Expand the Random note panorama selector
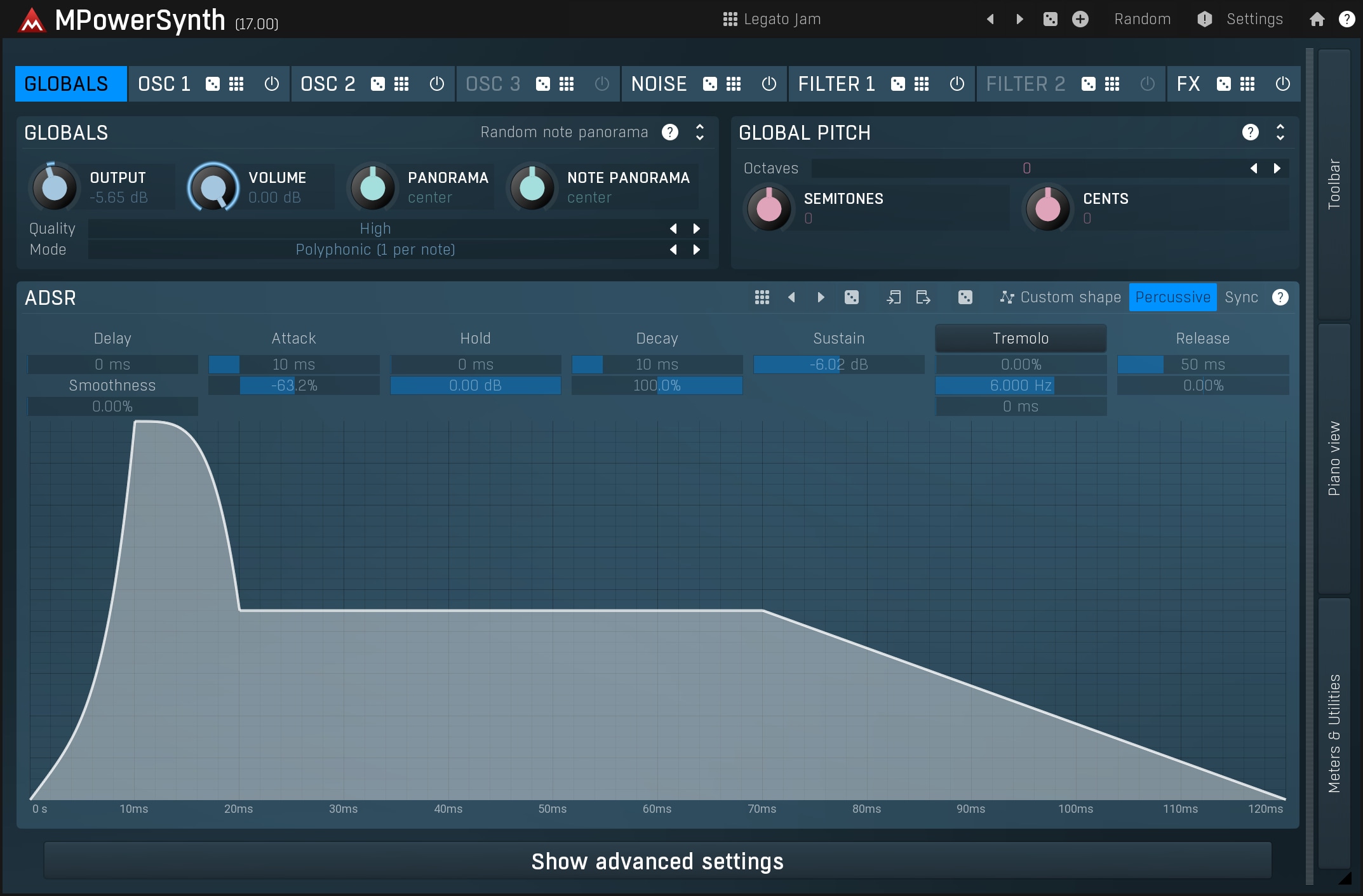Viewport: 1363px width, 896px height. (x=699, y=132)
